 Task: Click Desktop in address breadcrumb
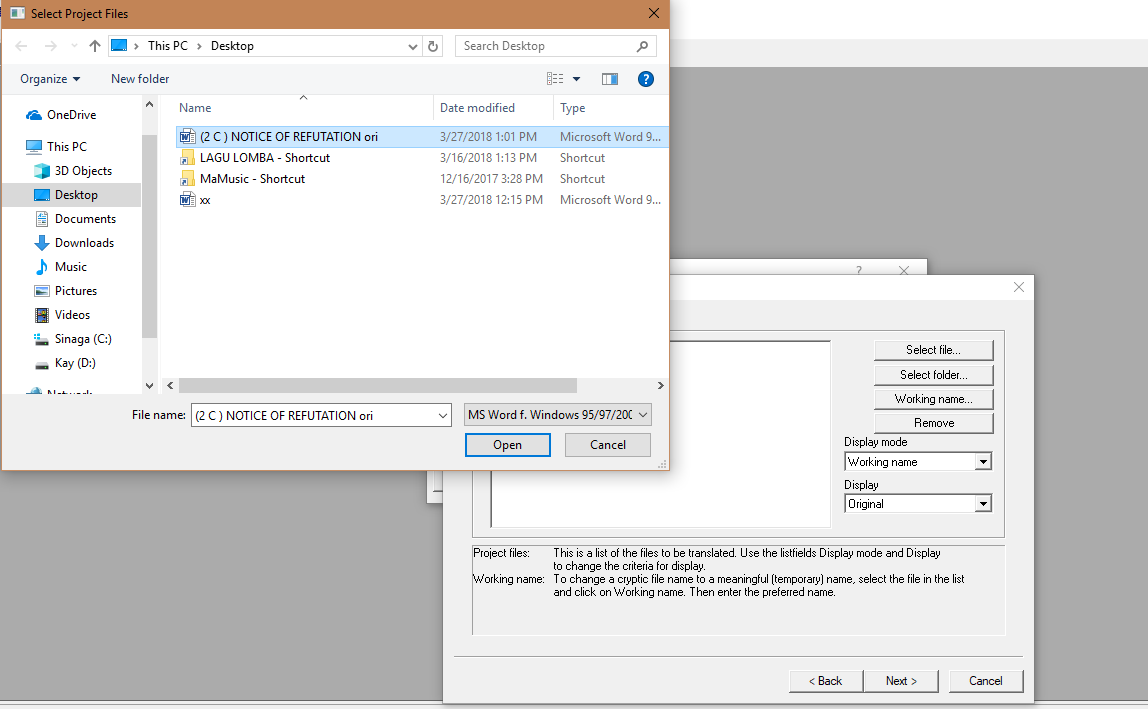tap(232, 46)
